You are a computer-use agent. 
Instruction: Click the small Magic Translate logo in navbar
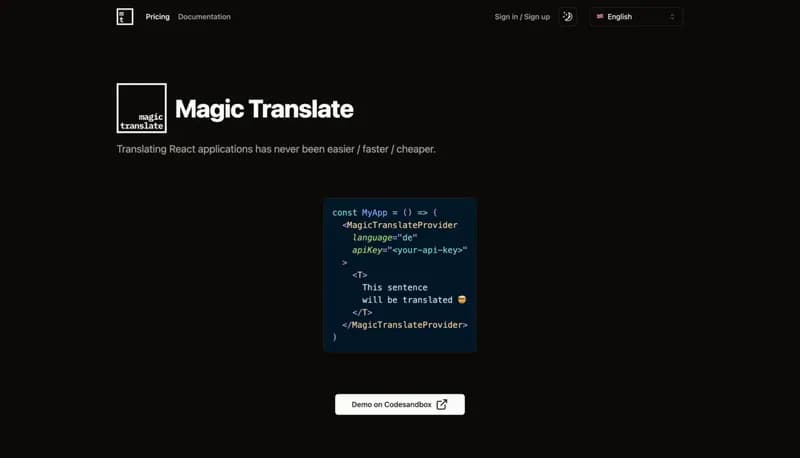point(124,17)
